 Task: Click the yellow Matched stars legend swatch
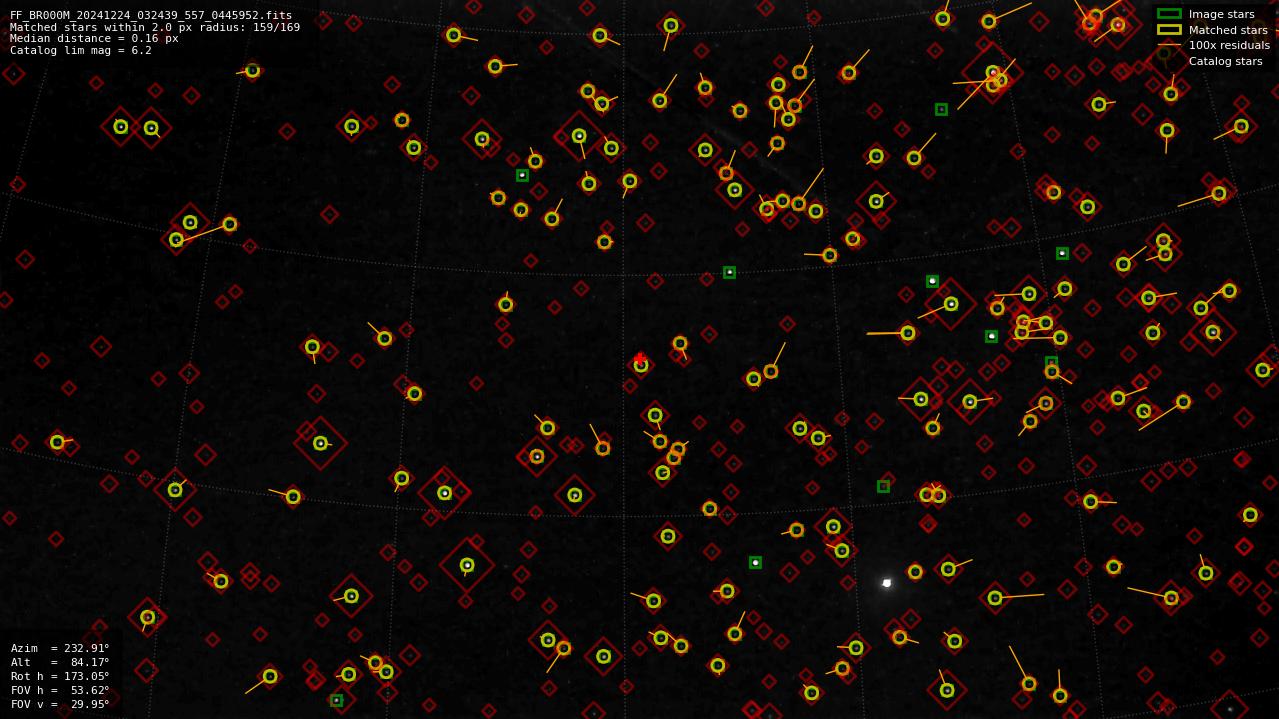[1169, 30]
